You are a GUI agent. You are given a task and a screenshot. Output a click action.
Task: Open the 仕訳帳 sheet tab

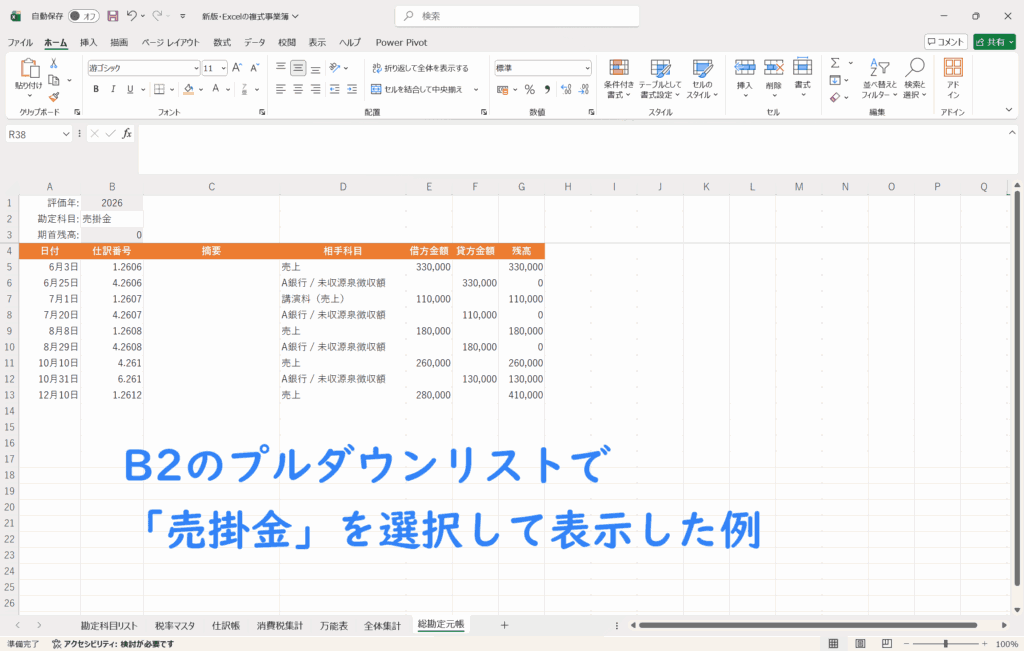[225, 625]
